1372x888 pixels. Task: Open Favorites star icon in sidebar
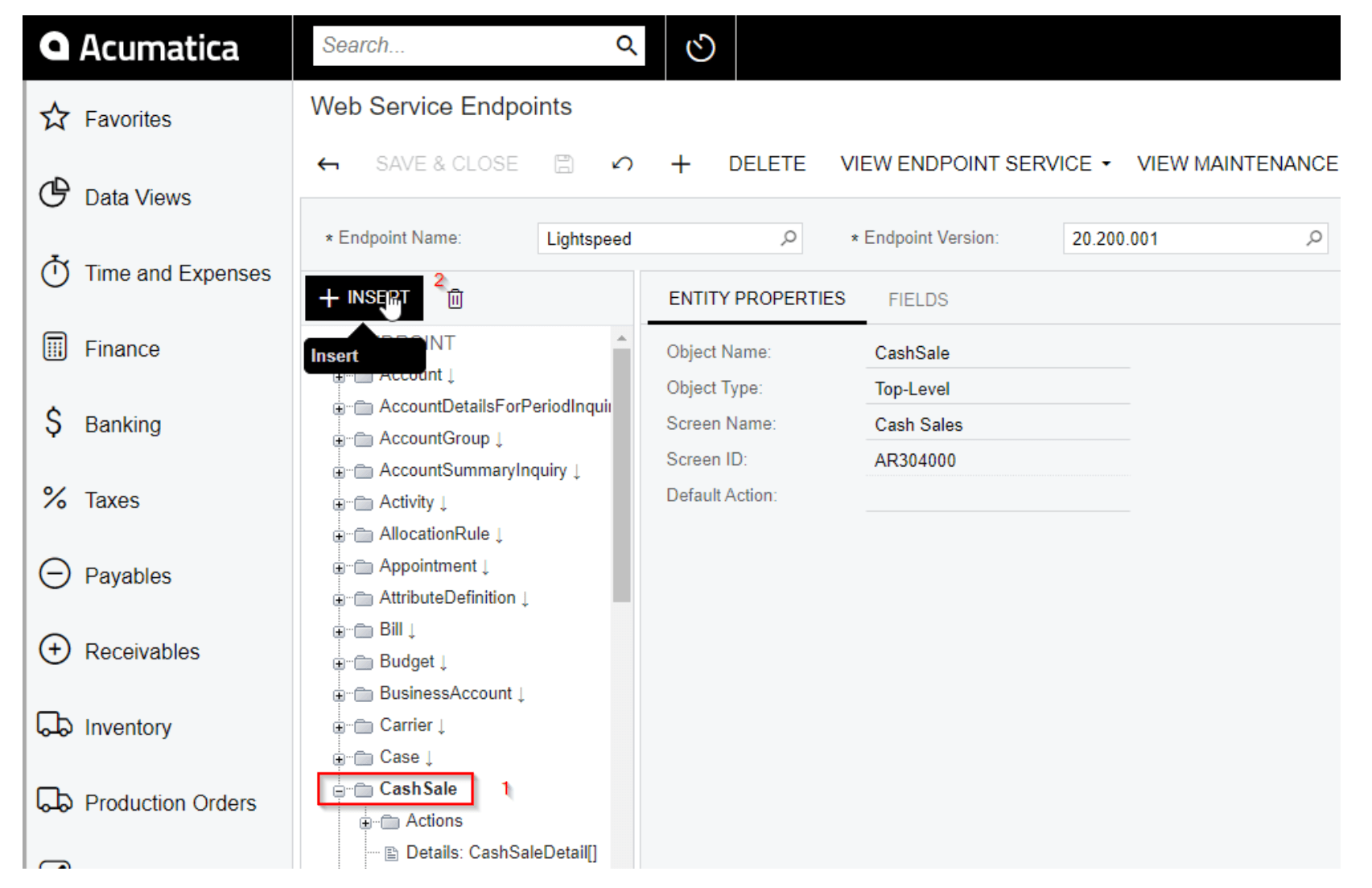55,118
